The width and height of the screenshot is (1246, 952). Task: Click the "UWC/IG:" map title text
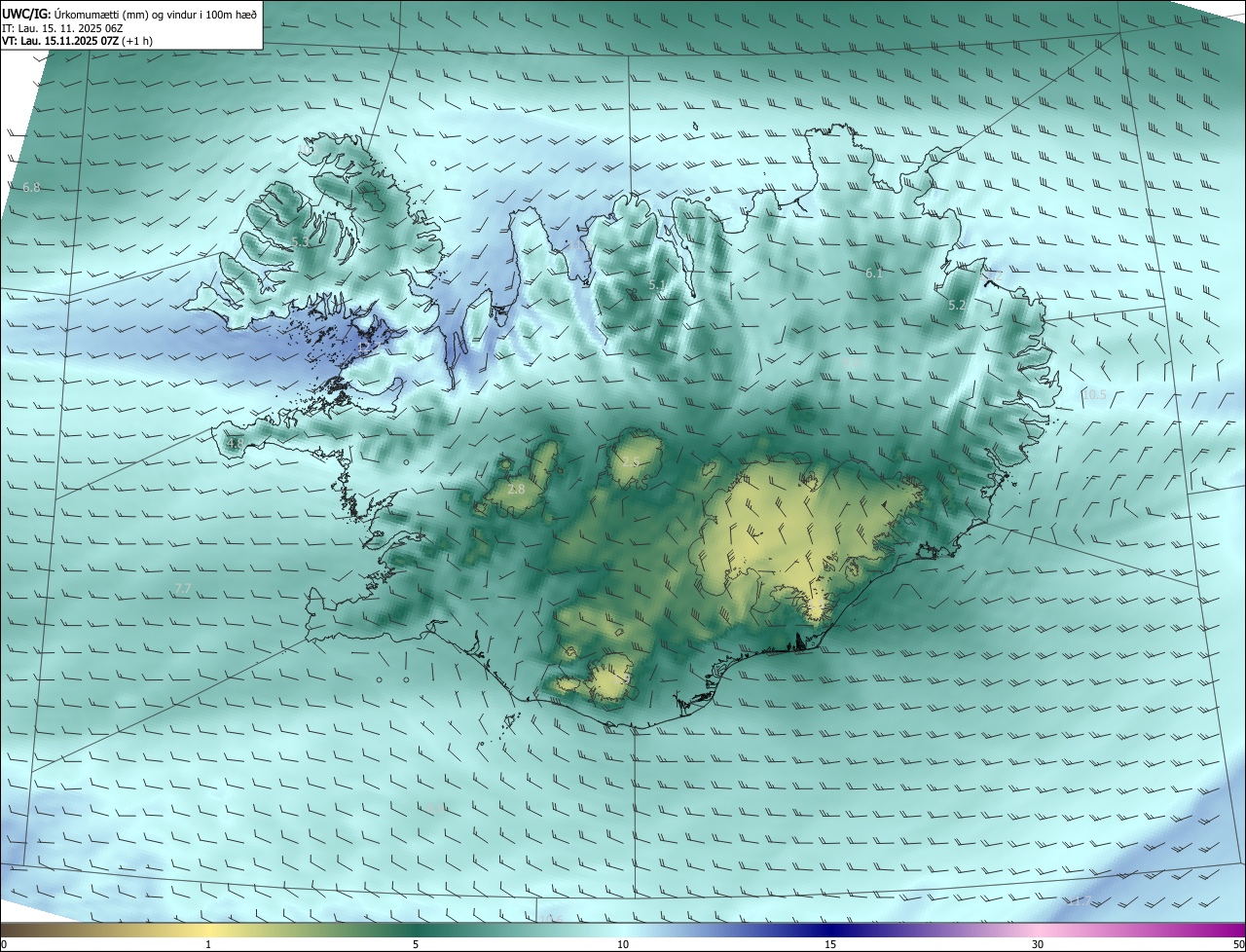(x=26, y=14)
